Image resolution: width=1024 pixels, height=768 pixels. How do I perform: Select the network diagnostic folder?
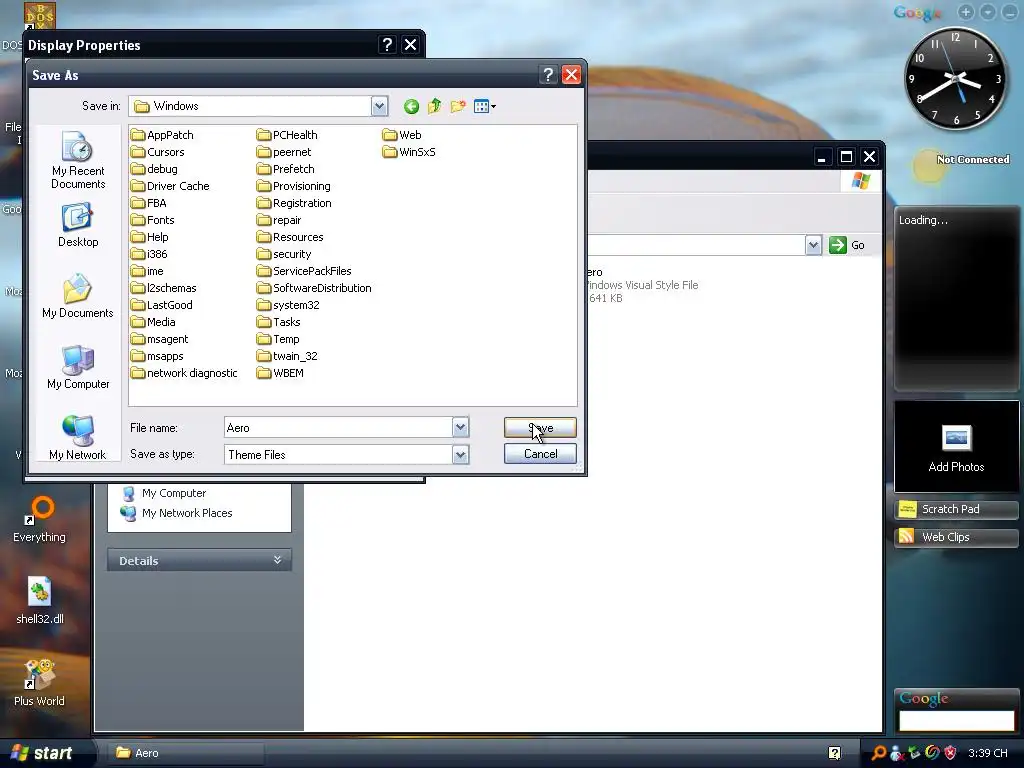click(x=185, y=373)
